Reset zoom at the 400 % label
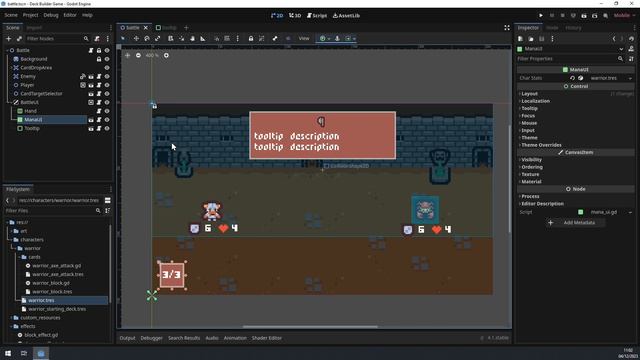Screen dimensions: 640x360 152,55
